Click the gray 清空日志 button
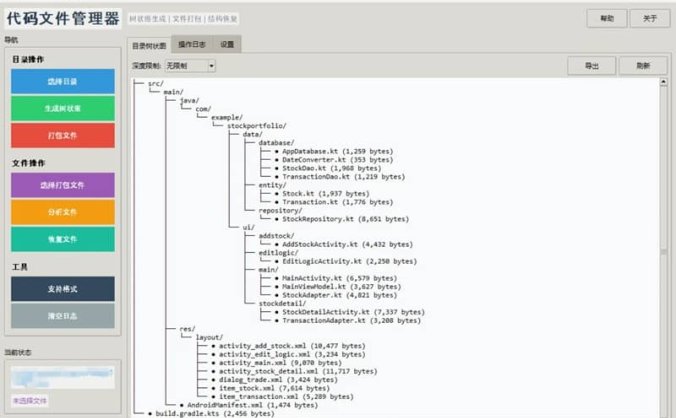The height and width of the screenshot is (418, 676). [62, 316]
